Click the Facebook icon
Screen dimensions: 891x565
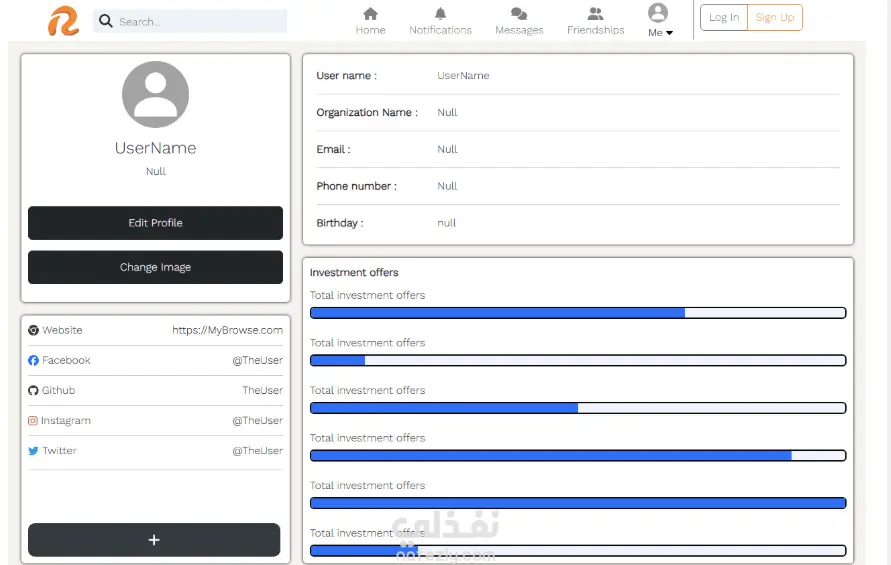click(34, 360)
